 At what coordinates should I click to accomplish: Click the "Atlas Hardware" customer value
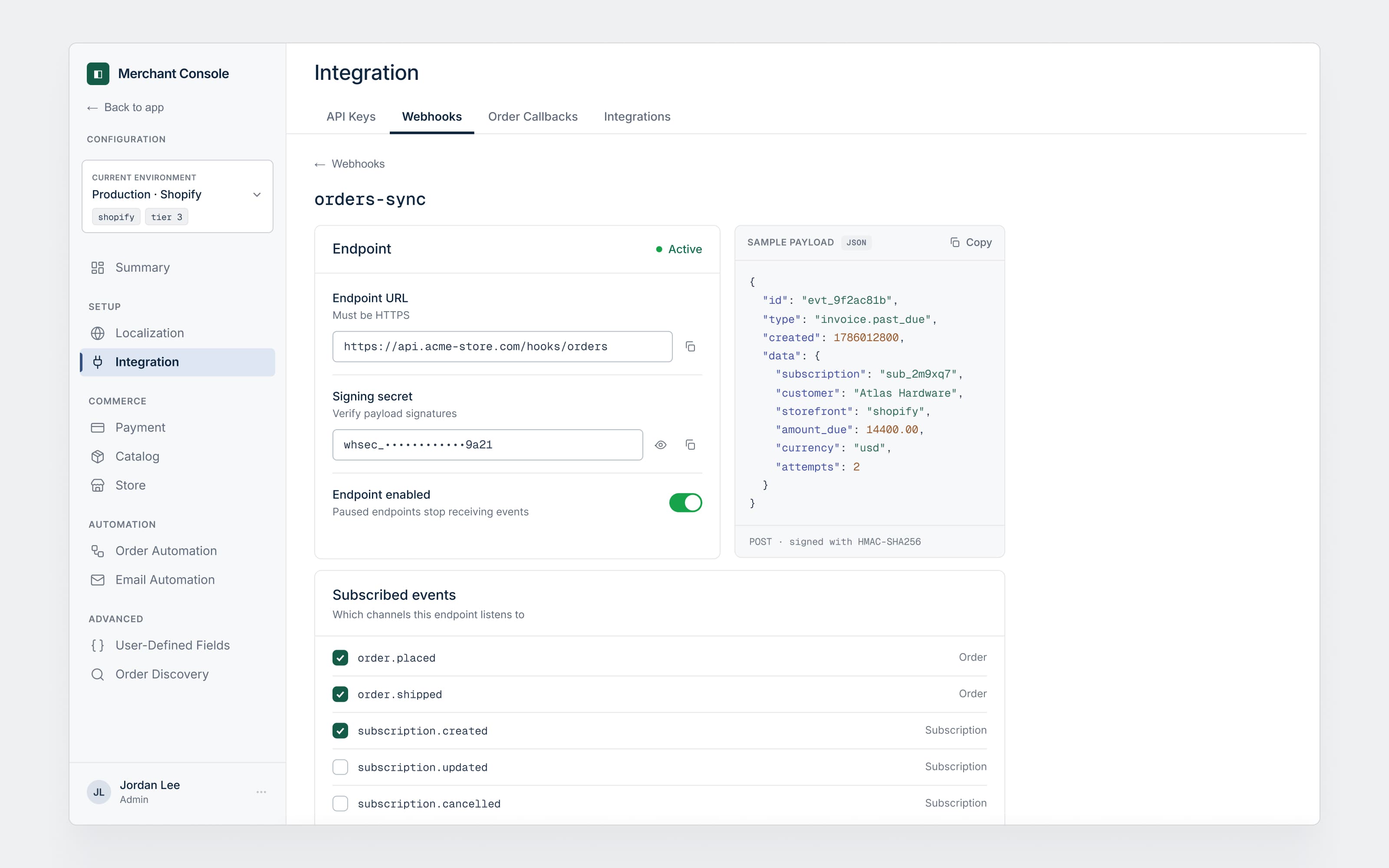tap(905, 393)
